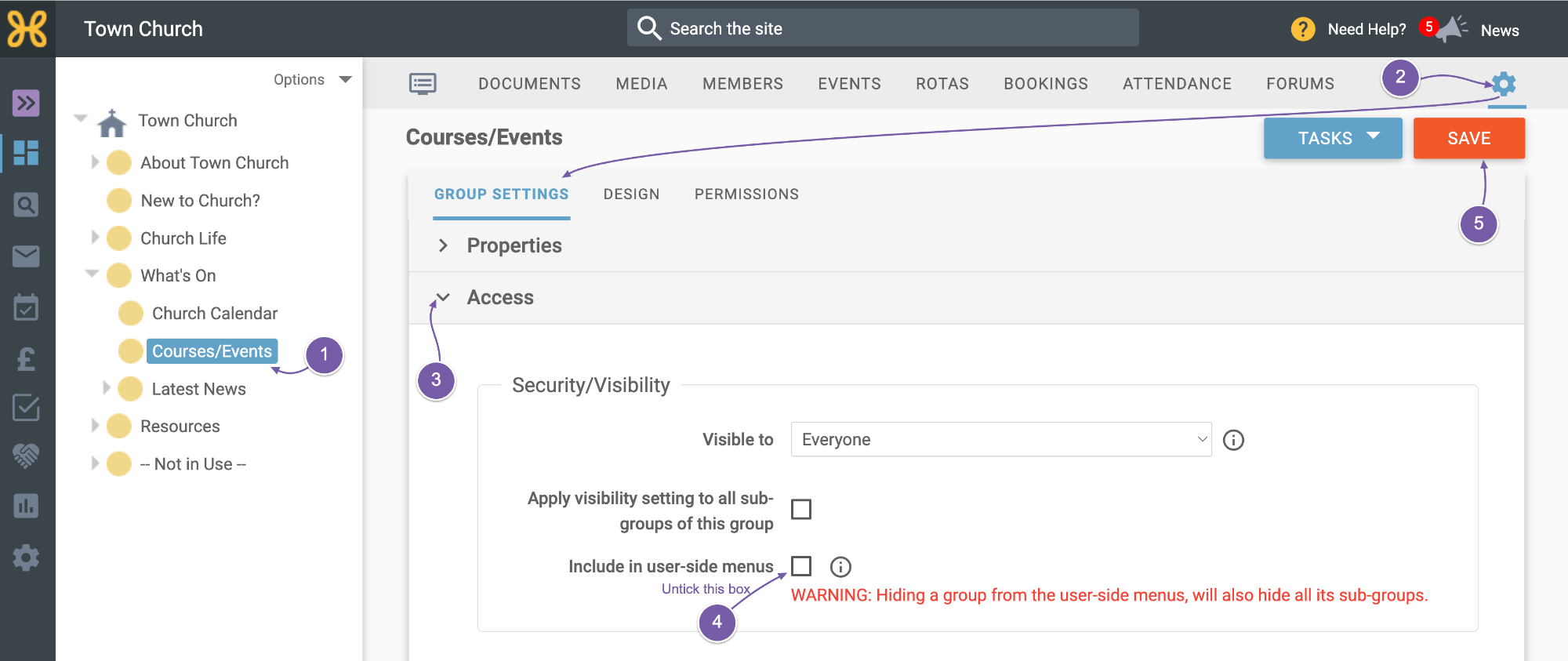
Task: Select New to Church? in the tree
Action: [201, 201]
